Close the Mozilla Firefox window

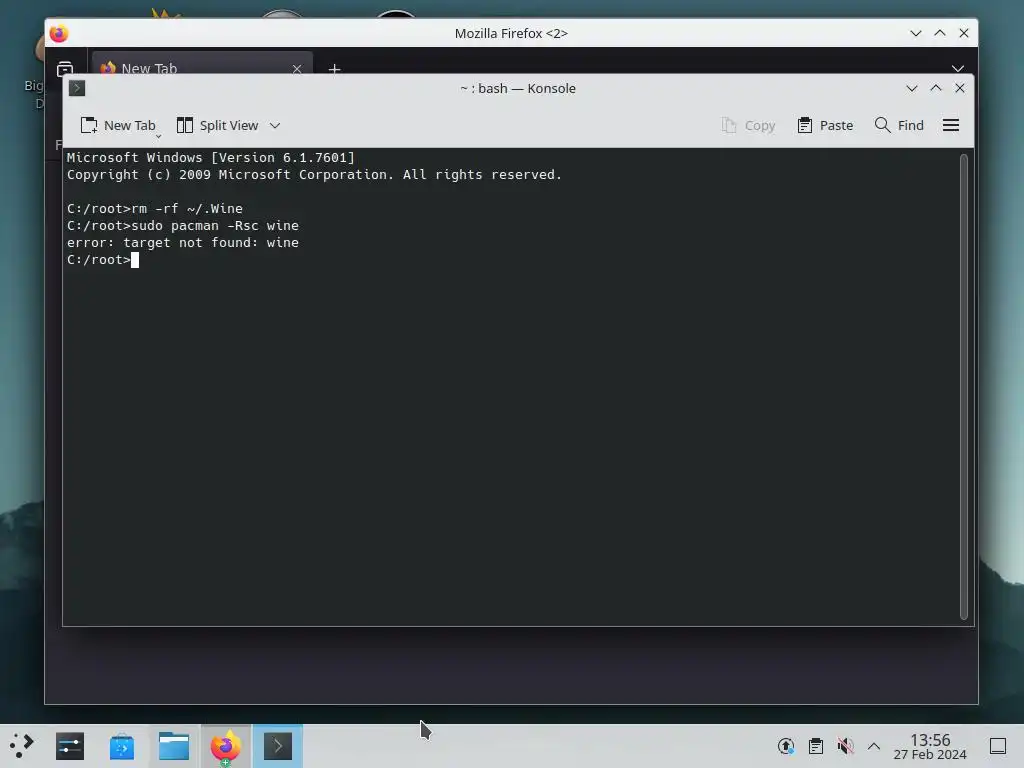pos(964,33)
